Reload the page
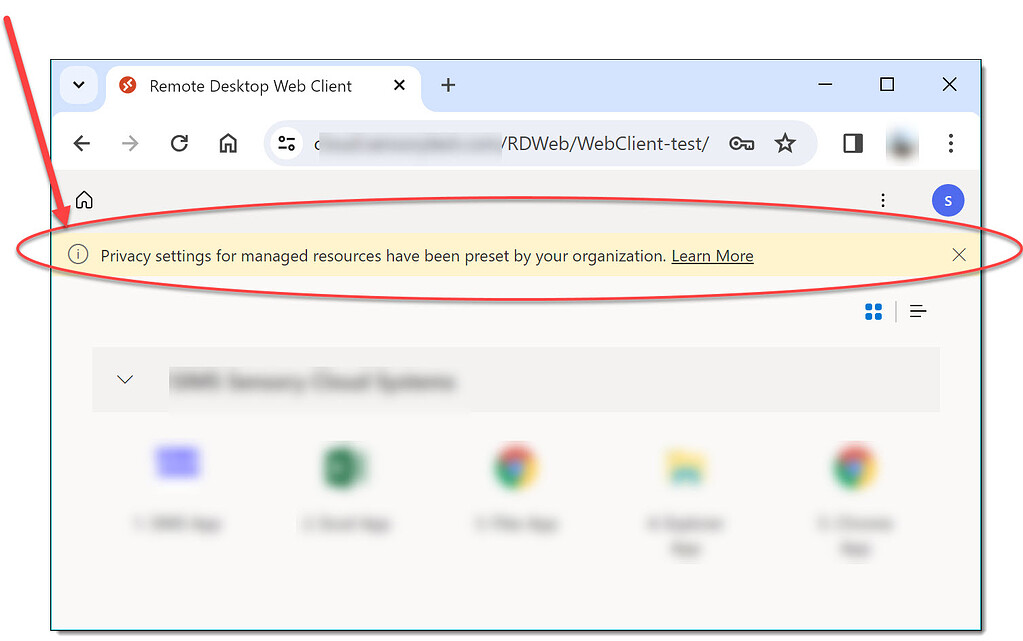1023x641 pixels. tap(179, 143)
